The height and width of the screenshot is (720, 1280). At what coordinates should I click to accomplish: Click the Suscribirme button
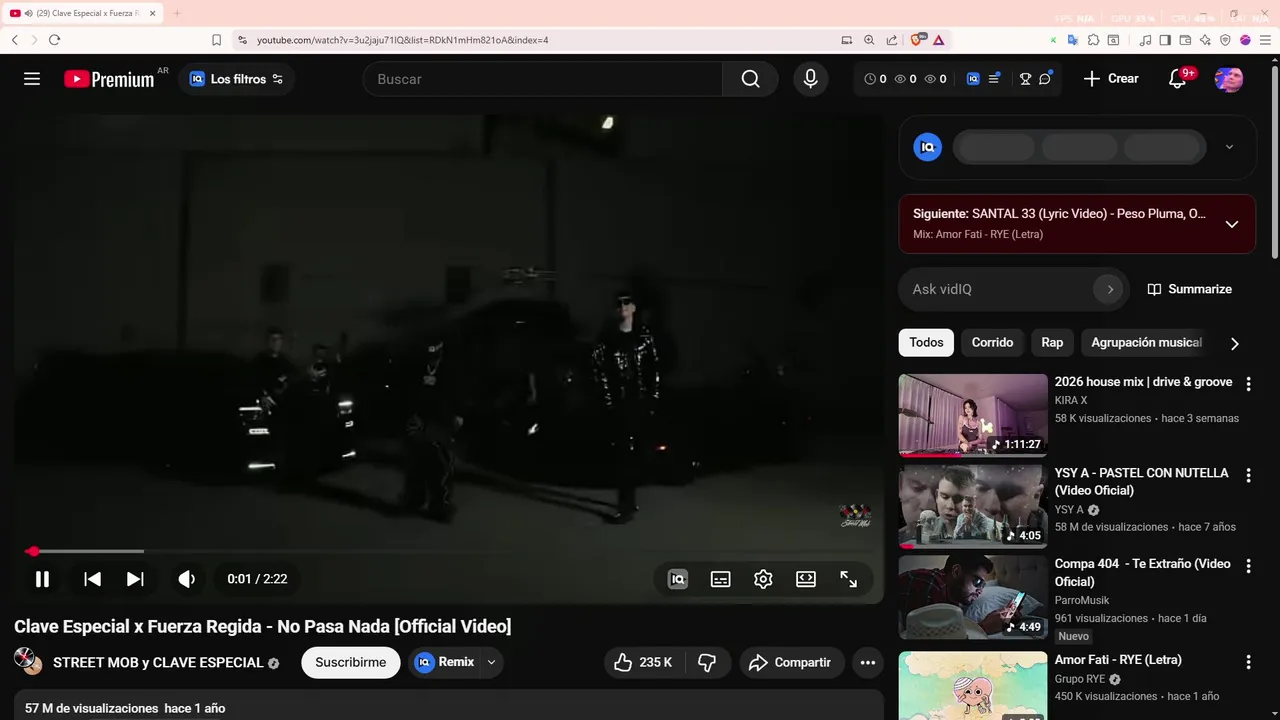coord(351,662)
